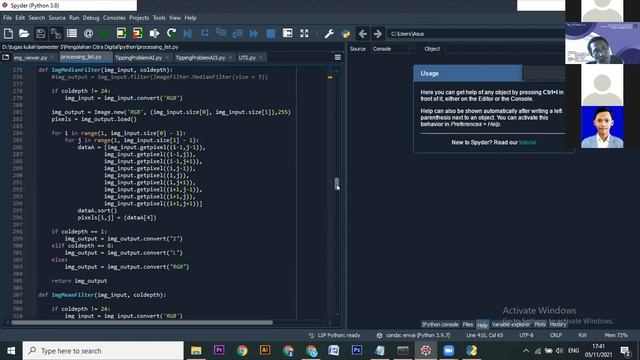
Task: Open the PYTHONPATH manager icon
Action: pos(346,33)
